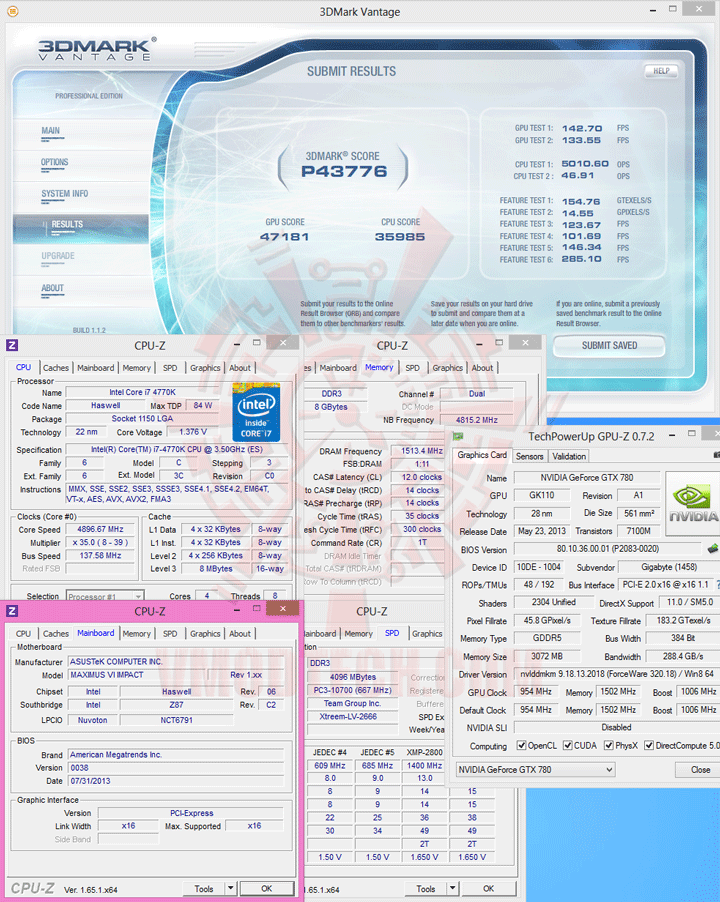Click Close button in GPU-Z
This screenshot has width=720, height=902.
[700, 770]
